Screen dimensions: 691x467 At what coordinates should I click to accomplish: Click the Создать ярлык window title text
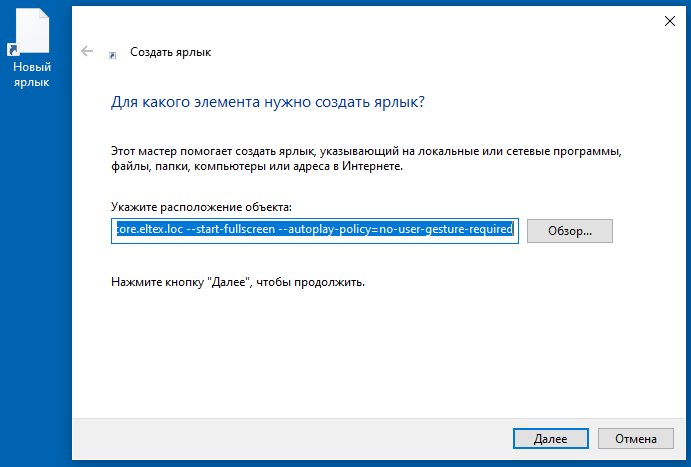click(x=171, y=52)
